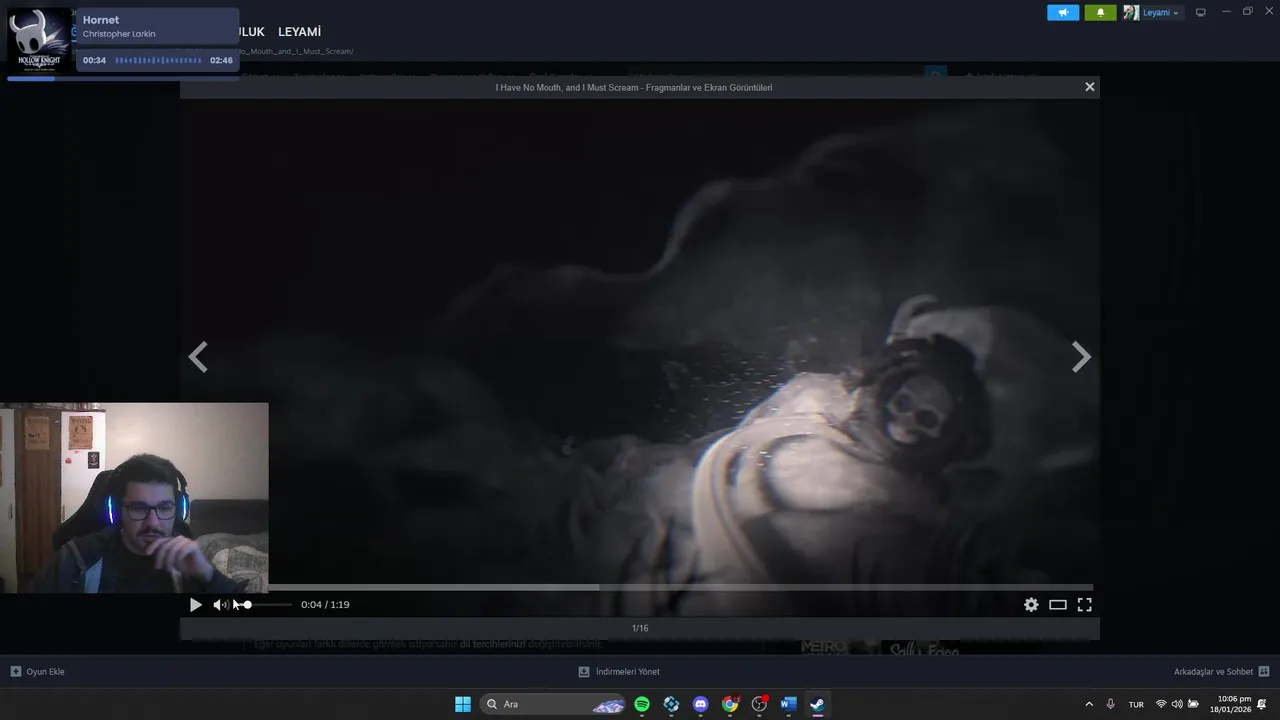Open Google Chrome from the taskbar

coord(730,704)
